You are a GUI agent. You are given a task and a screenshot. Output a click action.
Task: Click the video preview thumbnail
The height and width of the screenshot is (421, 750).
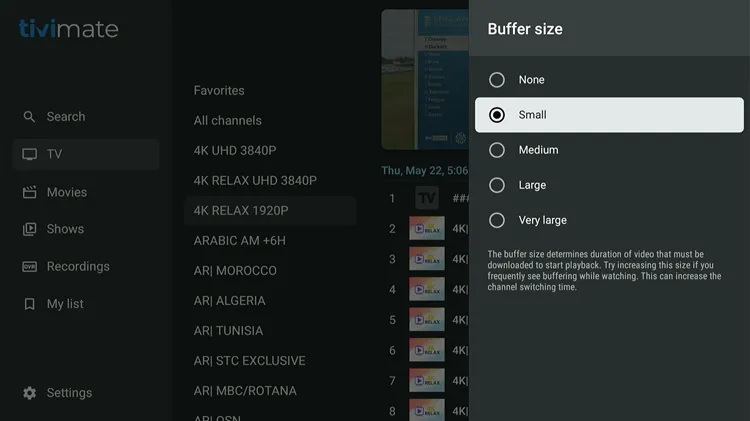425,79
